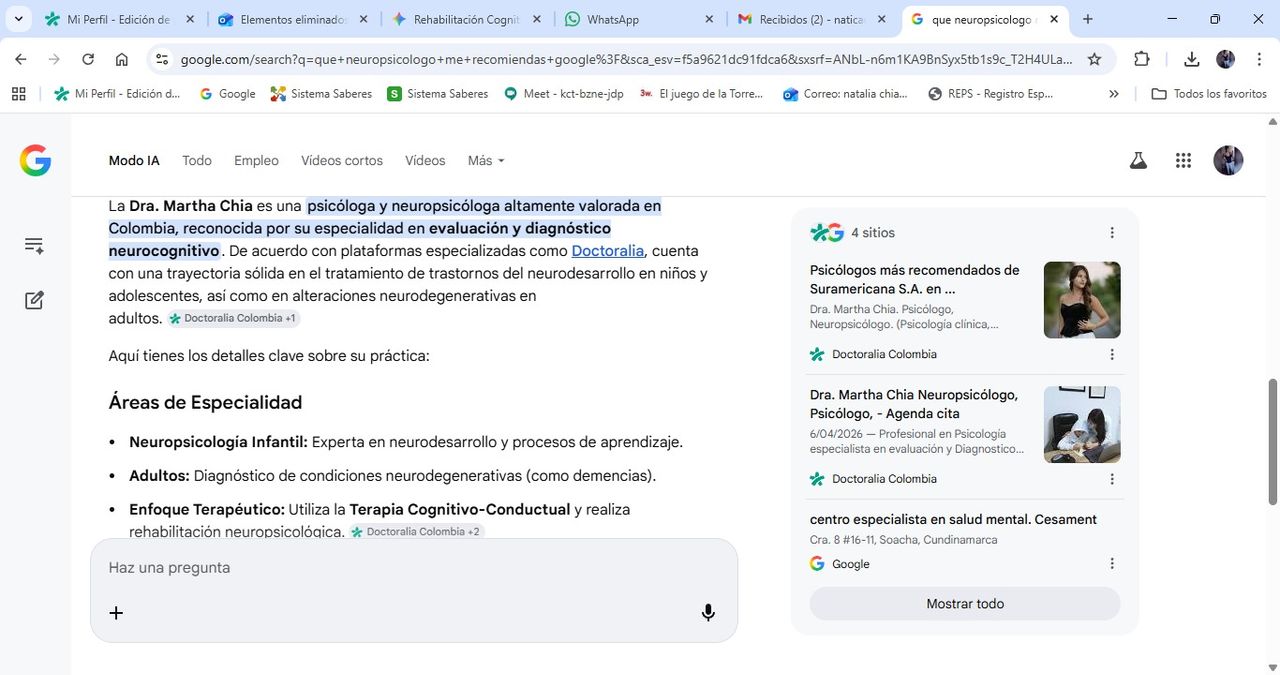The height and width of the screenshot is (675, 1280).
Task: Open consultation photo thumbnail
Action: 1082,424
